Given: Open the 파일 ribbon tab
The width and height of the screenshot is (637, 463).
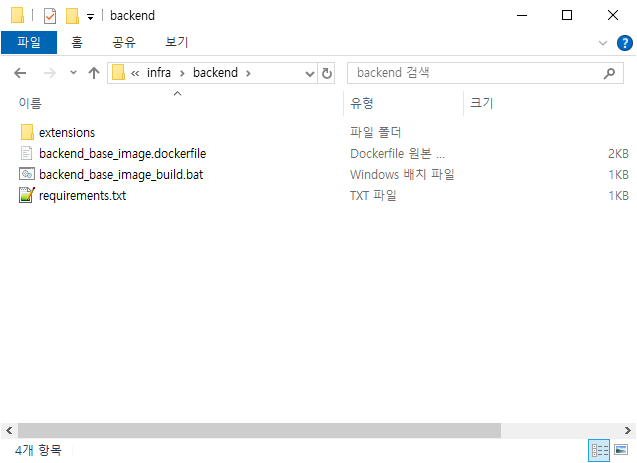Looking at the screenshot, I should (x=29, y=42).
